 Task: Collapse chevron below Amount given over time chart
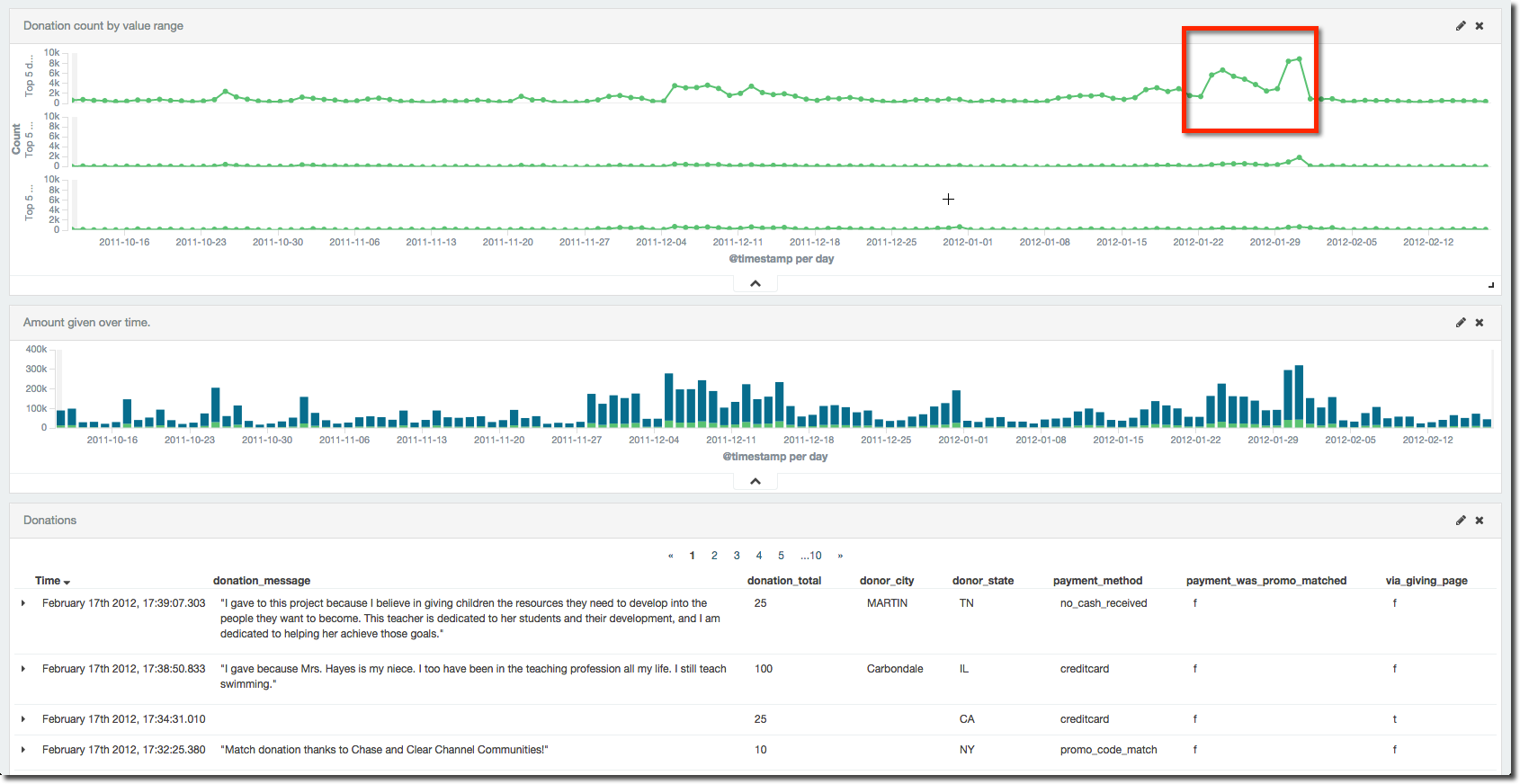[756, 481]
